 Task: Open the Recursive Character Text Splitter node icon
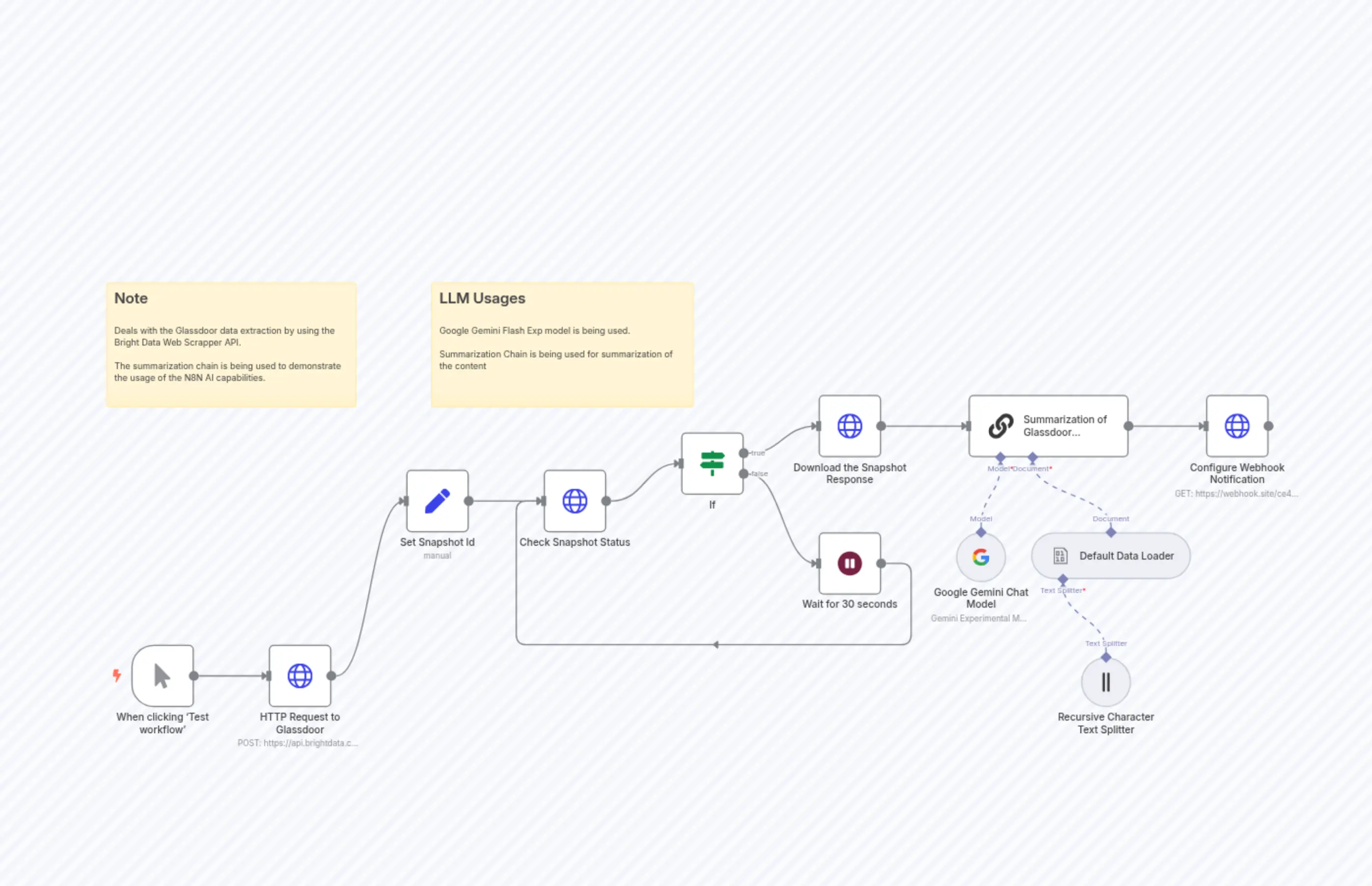coord(1105,682)
